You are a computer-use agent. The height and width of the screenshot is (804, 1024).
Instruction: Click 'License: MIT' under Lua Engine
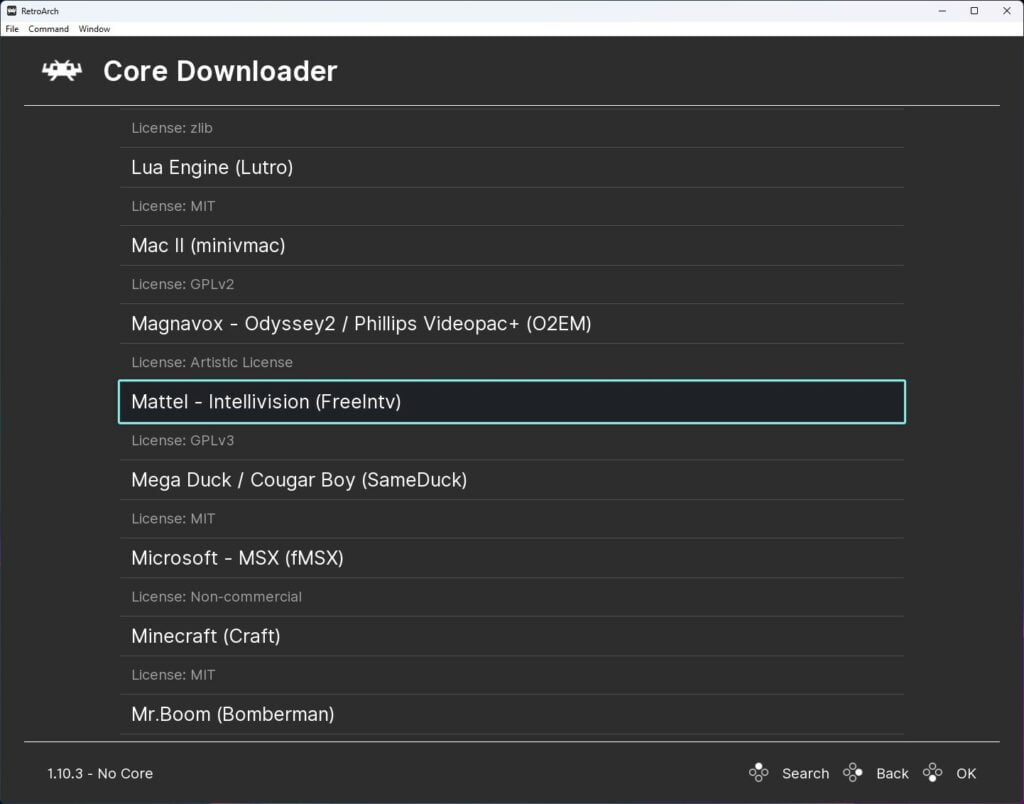[173, 206]
